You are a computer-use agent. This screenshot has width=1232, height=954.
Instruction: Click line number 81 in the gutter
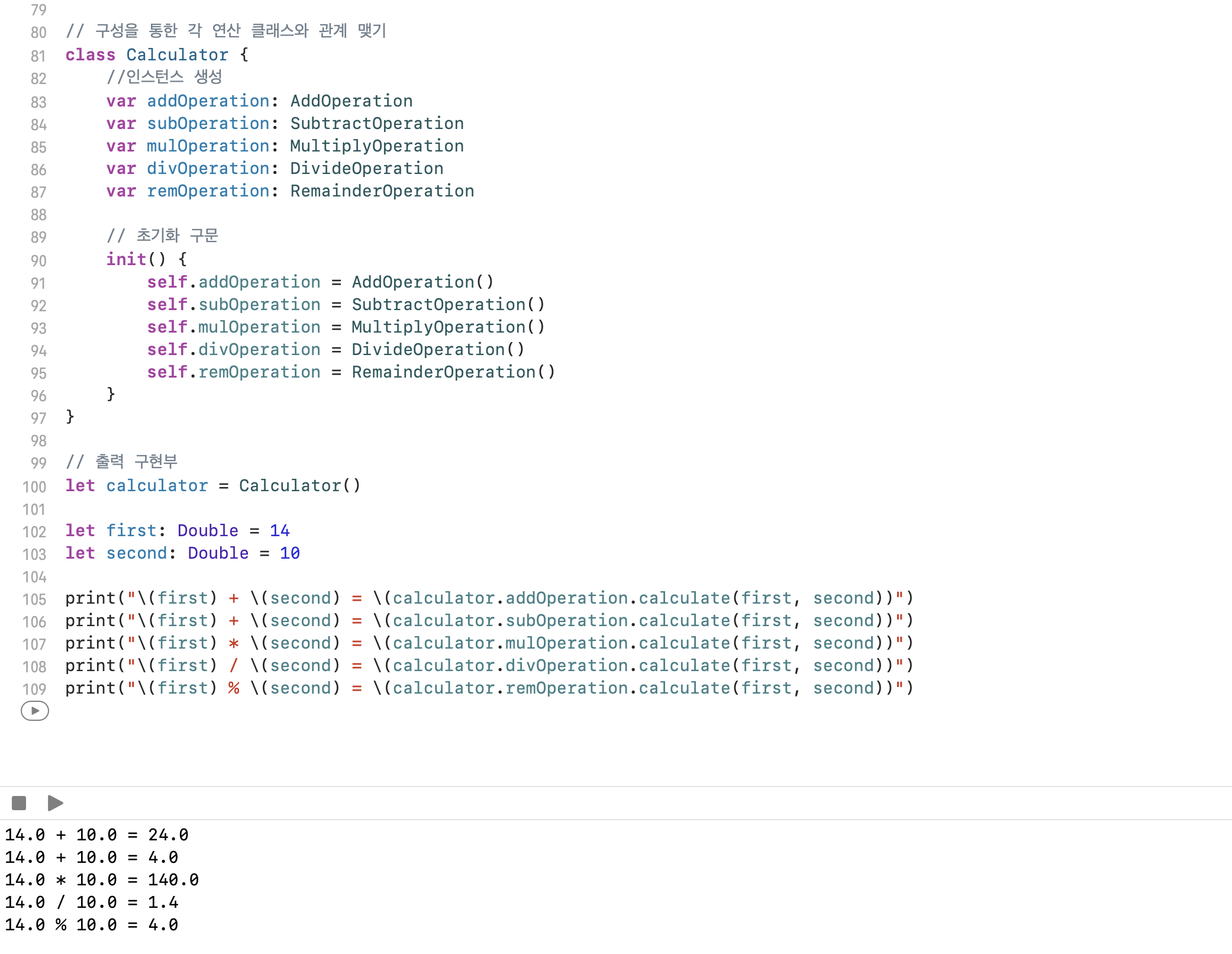pyautogui.click(x=38, y=56)
